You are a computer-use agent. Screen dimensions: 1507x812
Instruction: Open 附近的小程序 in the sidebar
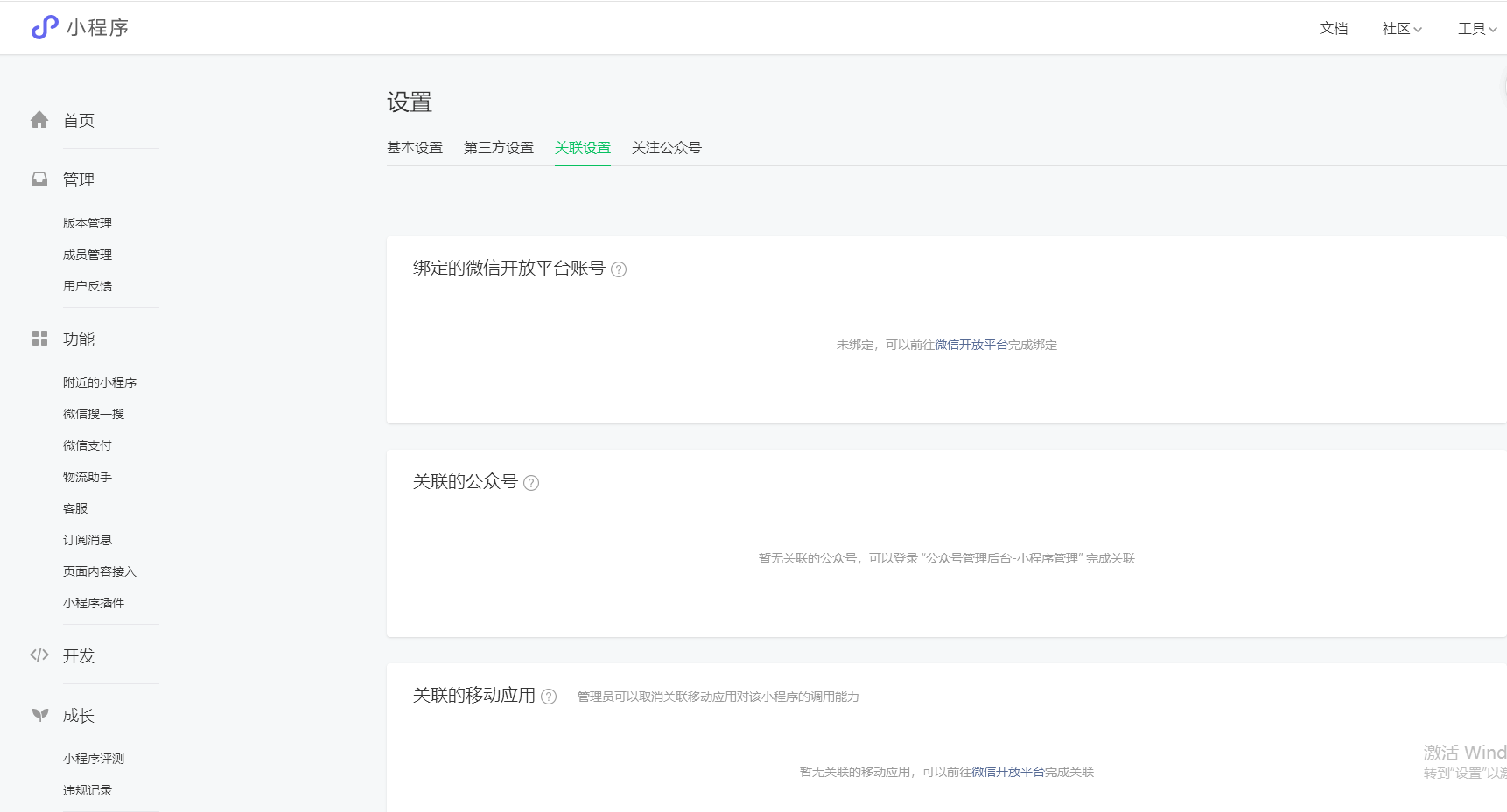(100, 382)
